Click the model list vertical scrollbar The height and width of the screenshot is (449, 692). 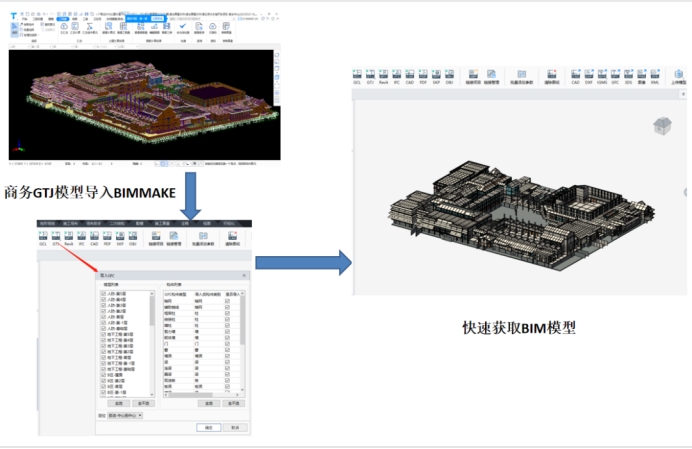152,343
